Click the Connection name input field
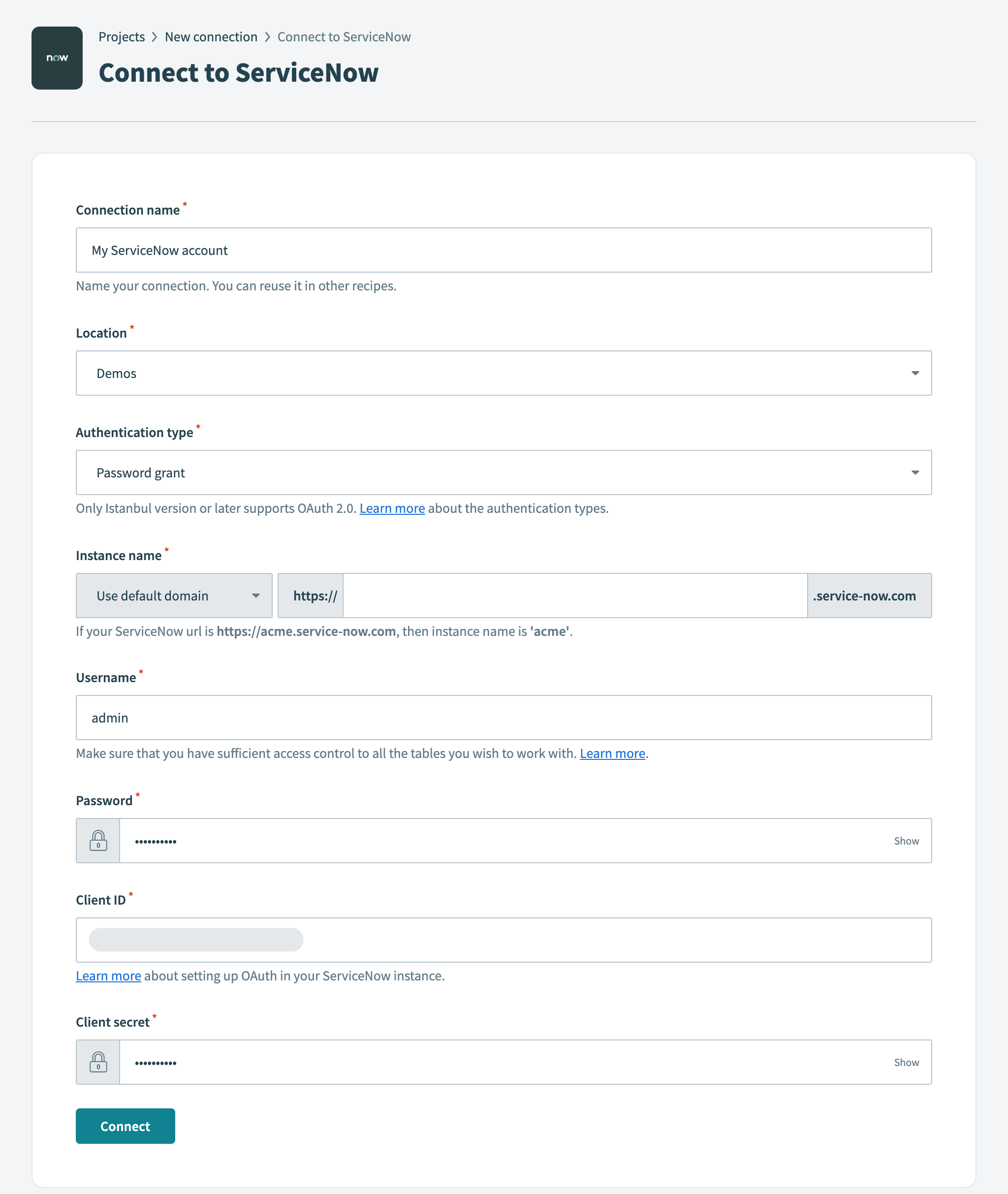Image resolution: width=1008 pixels, height=1194 pixels. 503,250
